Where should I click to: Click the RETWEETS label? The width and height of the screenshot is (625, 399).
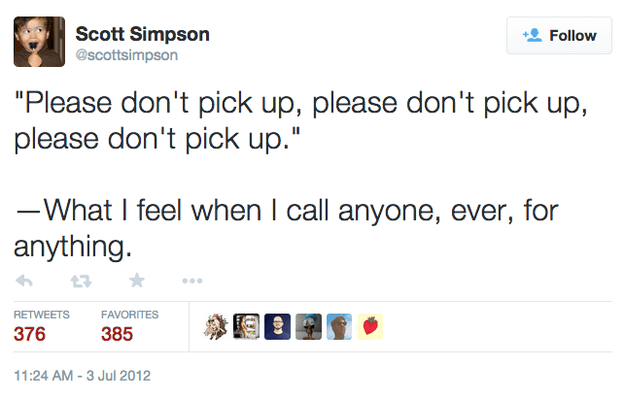pos(41,315)
